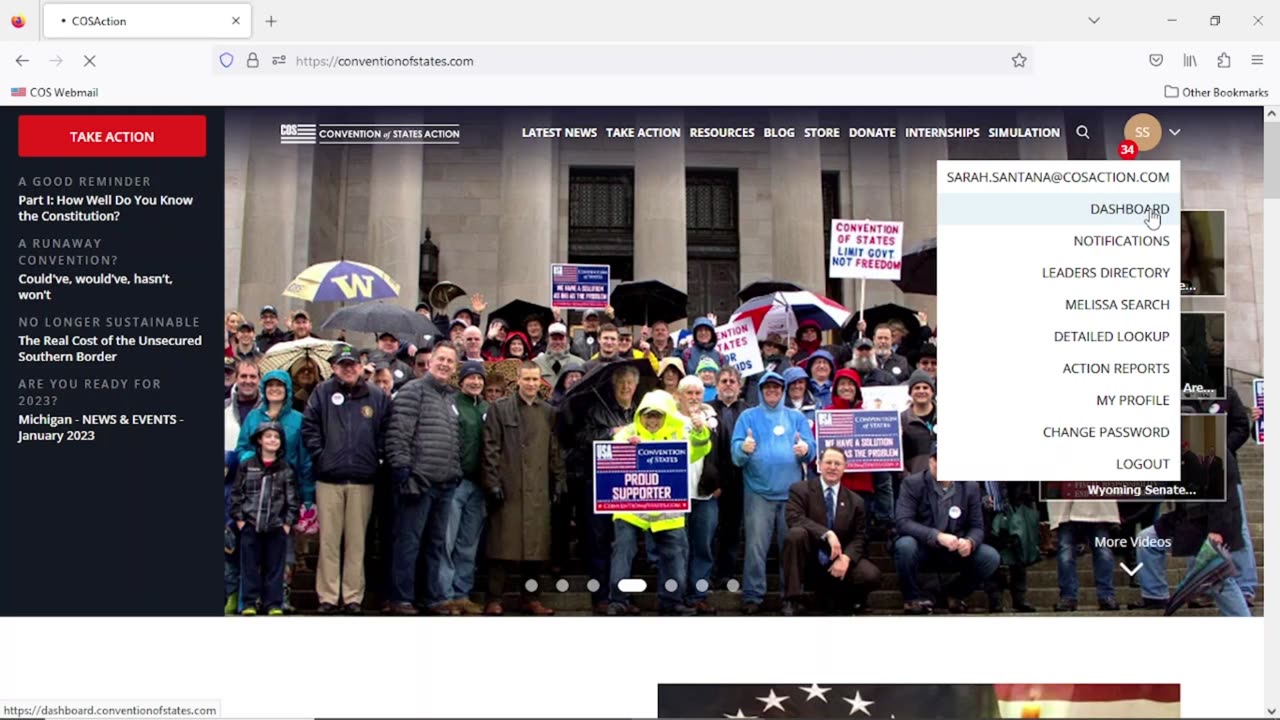The width and height of the screenshot is (1280, 720).
Task: Read 'How Well Do You Know the Constitution' article
Action: click(106, 208)
